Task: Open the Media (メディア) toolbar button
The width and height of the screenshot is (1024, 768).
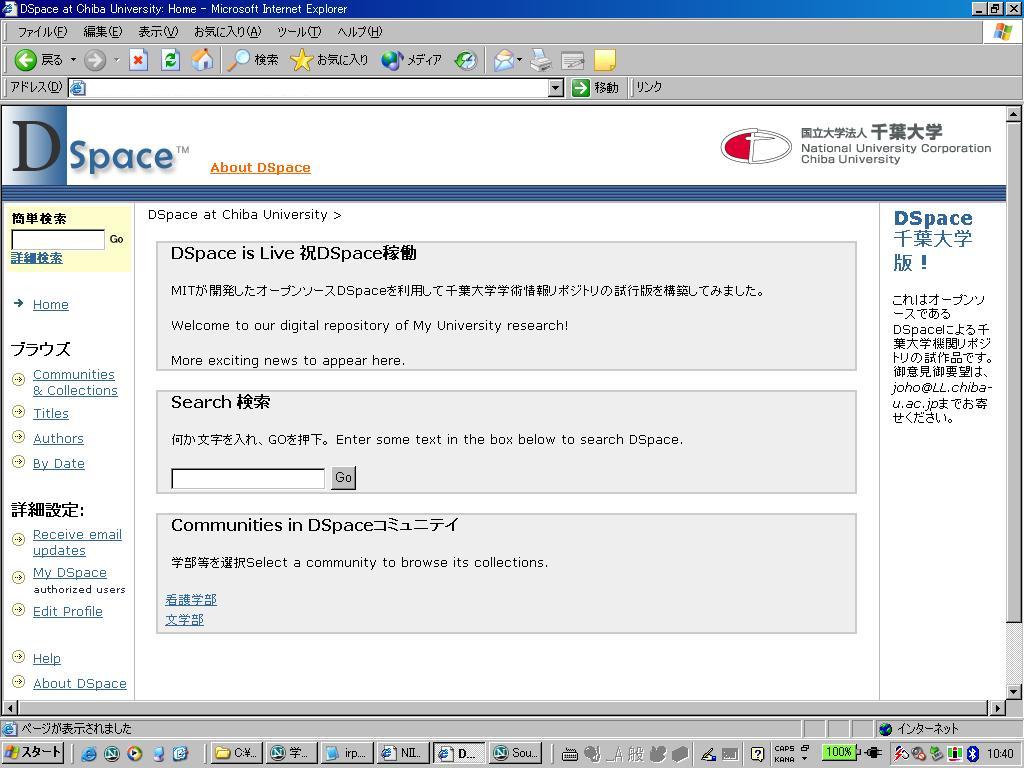Action: pyautogui.click(x=411, y=60)
